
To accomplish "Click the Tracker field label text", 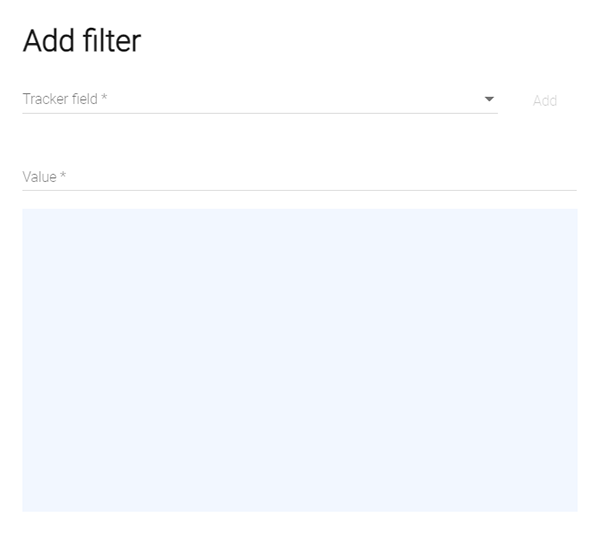I will [65, 99].
